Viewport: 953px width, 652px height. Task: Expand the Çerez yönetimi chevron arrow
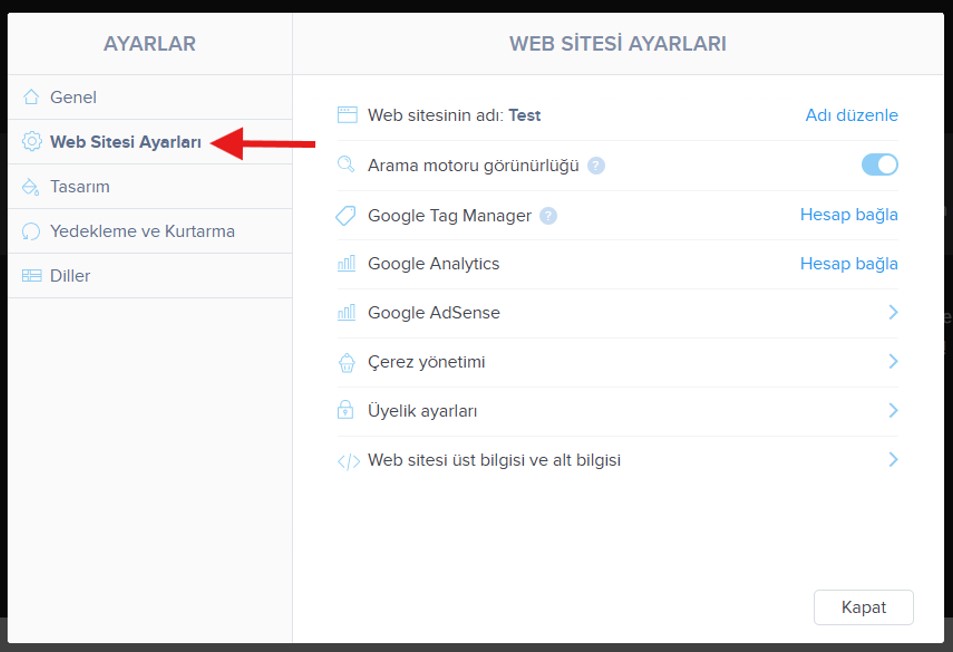[892, 361]
